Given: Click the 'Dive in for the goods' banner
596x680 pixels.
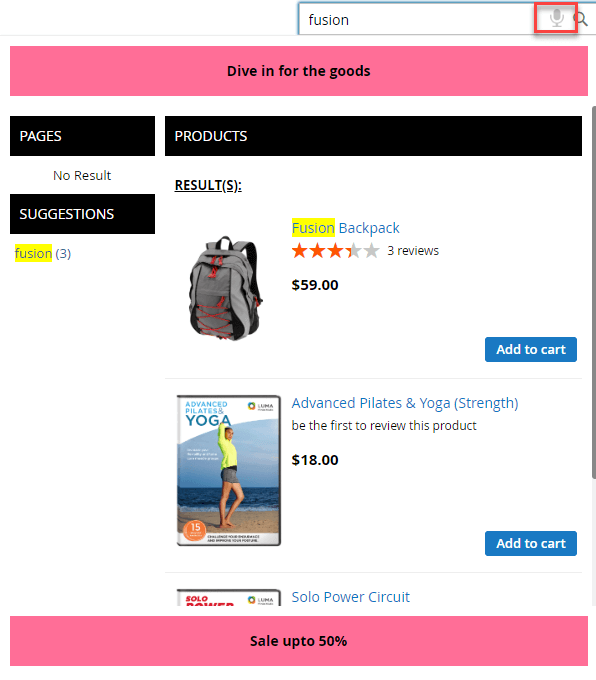Looking at the screenshot, I should tap(298, 71).
